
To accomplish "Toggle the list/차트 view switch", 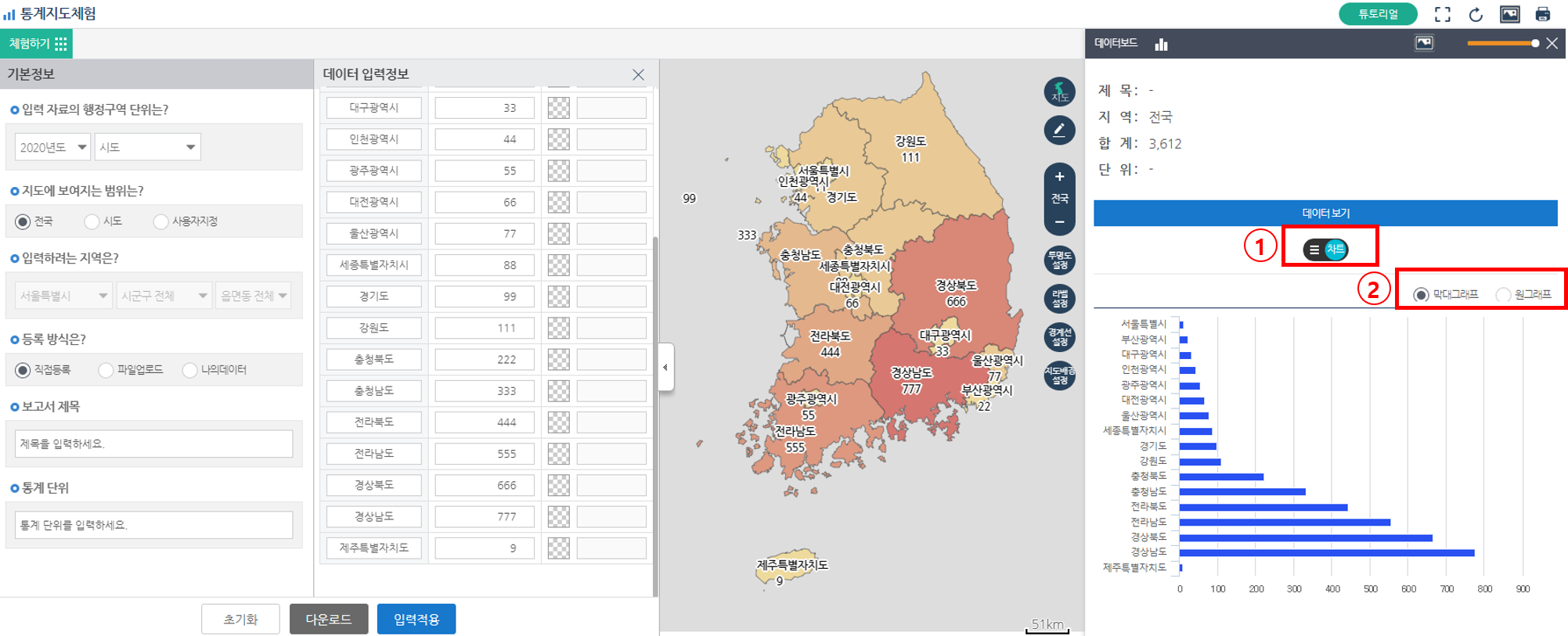I will click(1325, 250).
